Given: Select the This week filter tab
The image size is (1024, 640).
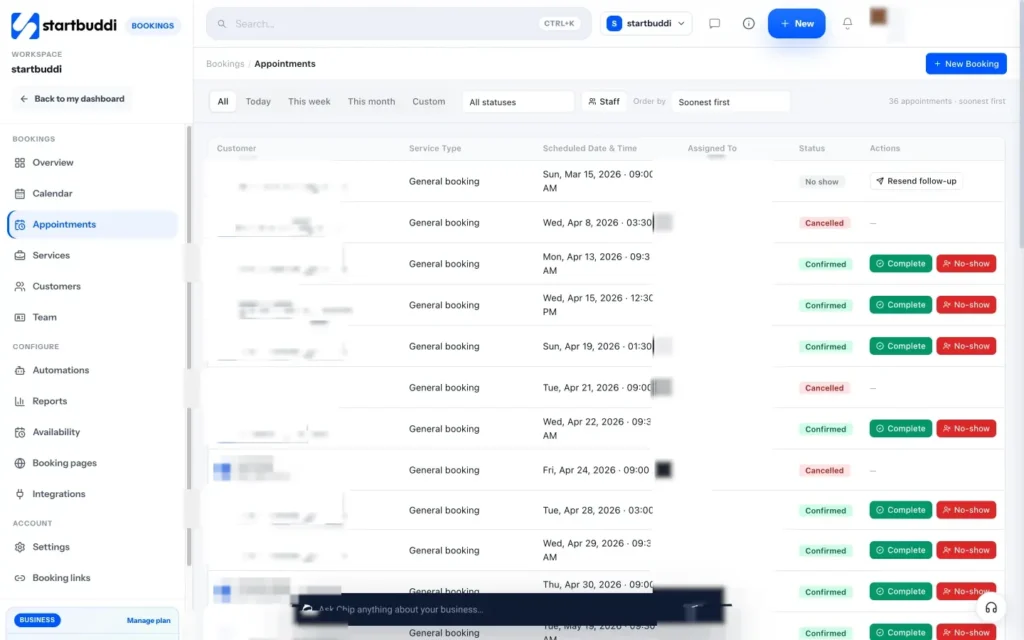Looking at the screenshot, I should click(x=309, y=102).
